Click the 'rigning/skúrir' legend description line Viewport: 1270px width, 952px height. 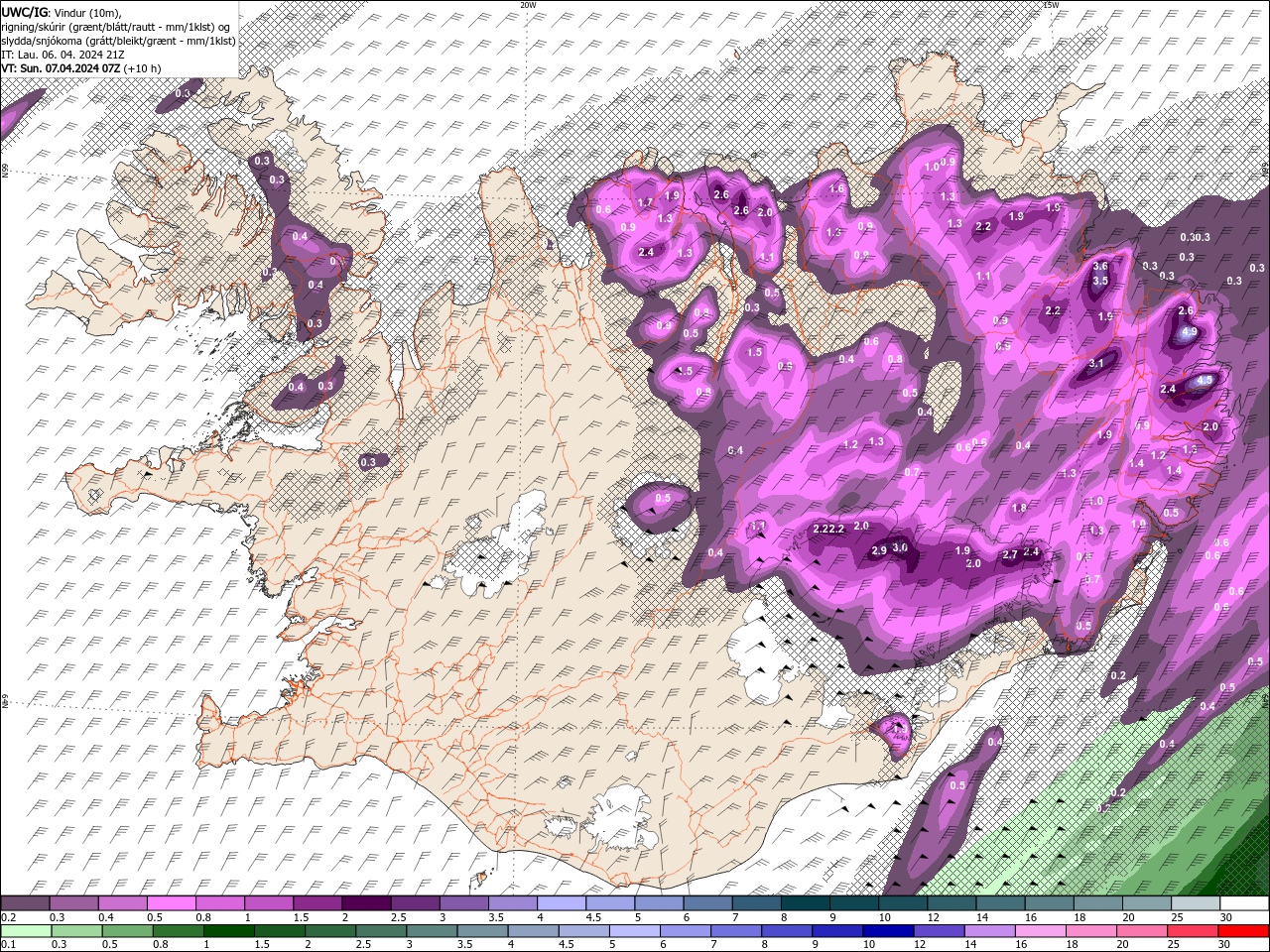pos(117,26)
